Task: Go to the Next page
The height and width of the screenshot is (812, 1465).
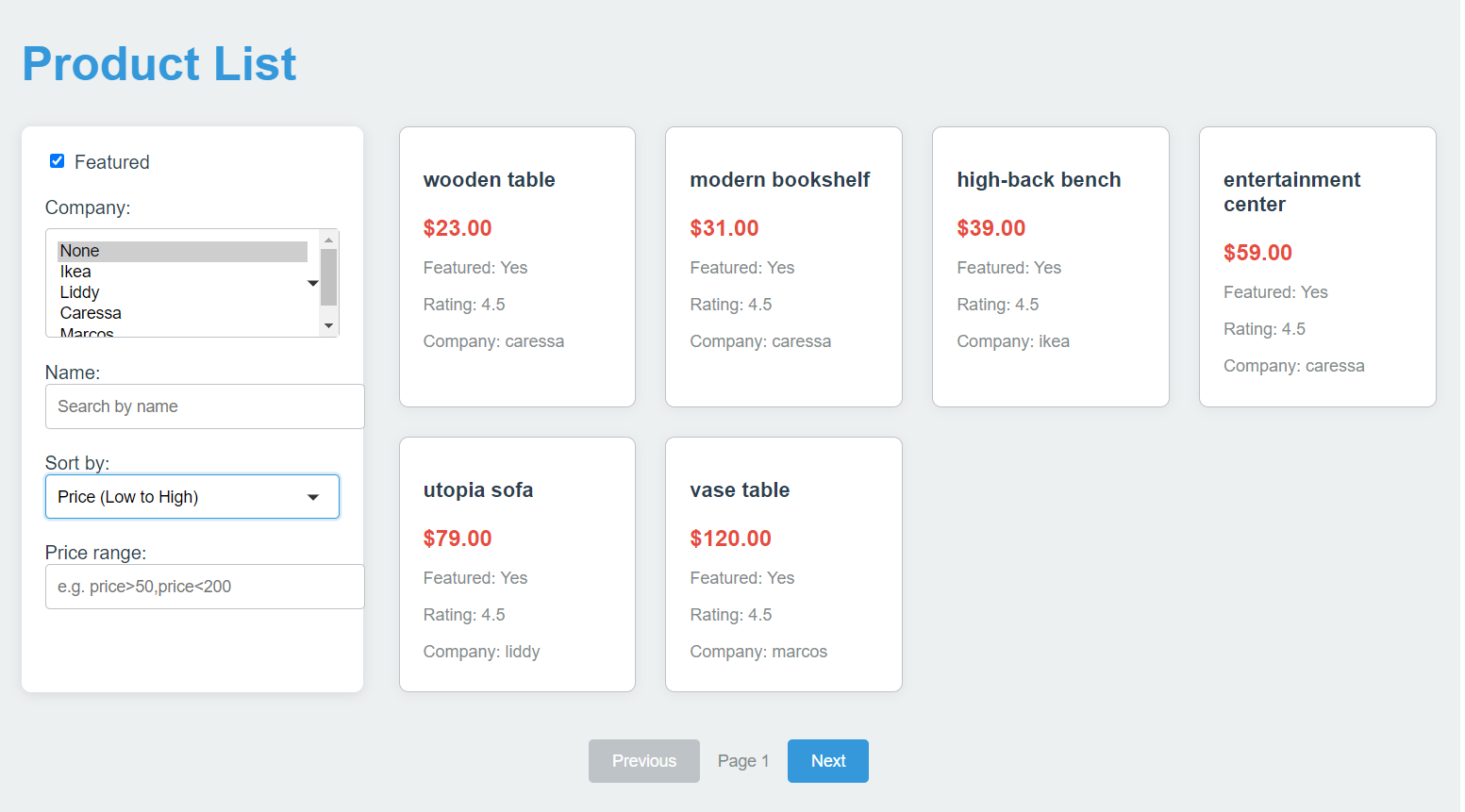Action: click(827, 761)
